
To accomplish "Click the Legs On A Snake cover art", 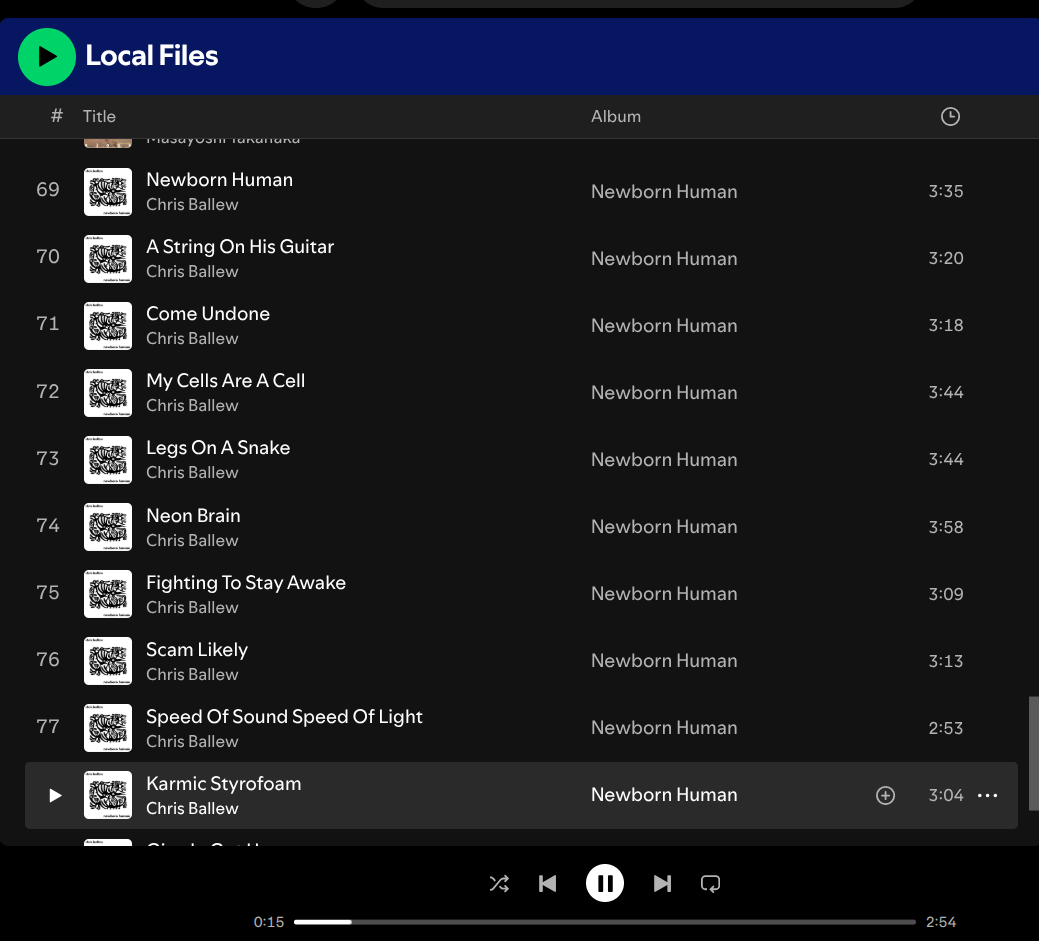I will (108, 459).
